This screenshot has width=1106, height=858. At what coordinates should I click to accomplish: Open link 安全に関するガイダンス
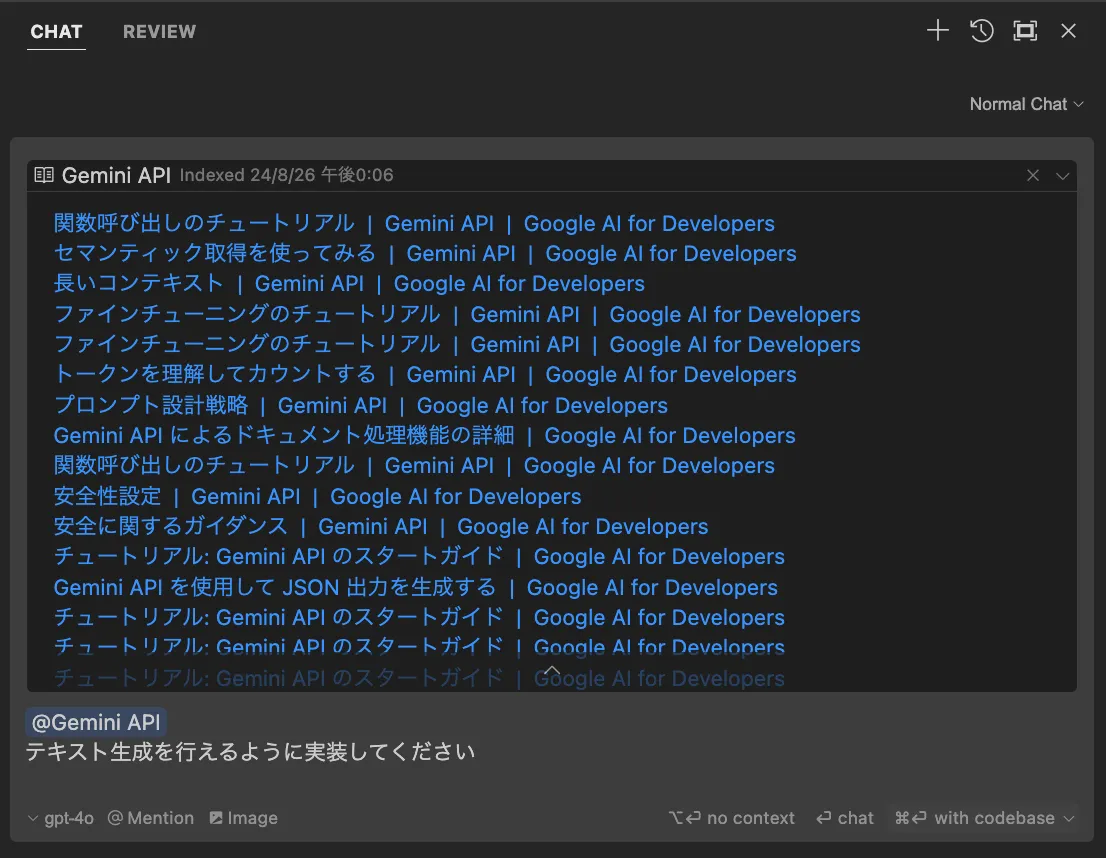tap(381, 526)
